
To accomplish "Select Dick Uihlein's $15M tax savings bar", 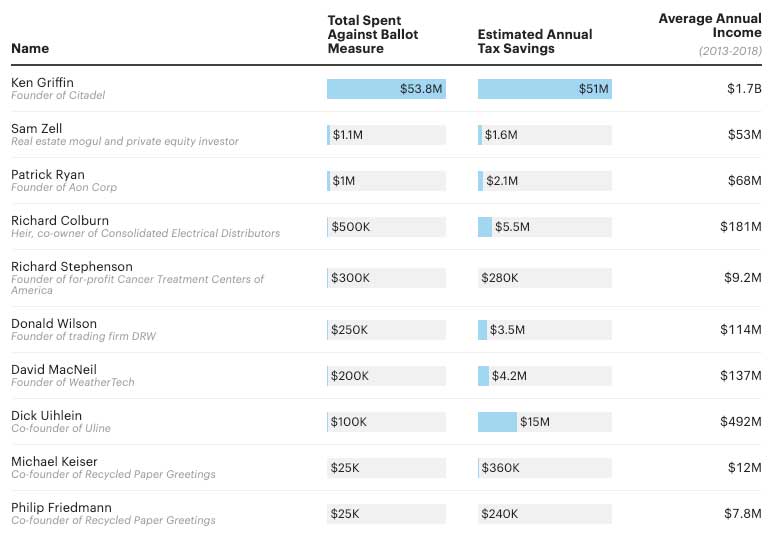I will [545, 422].
